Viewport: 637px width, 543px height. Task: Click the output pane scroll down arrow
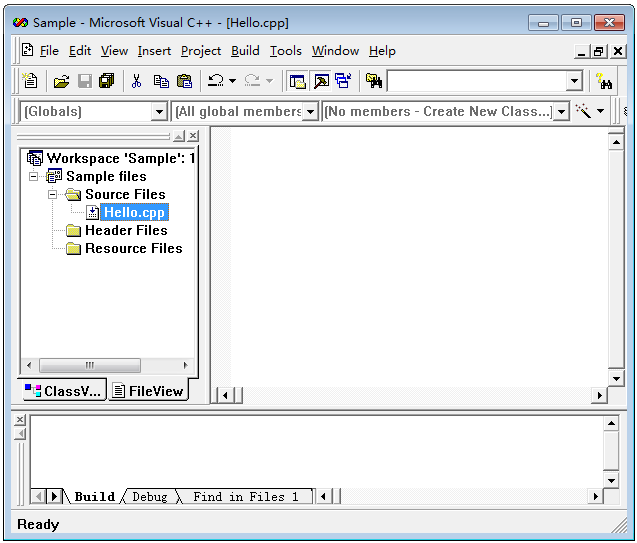pyautogui.click(x=611, y=480)
